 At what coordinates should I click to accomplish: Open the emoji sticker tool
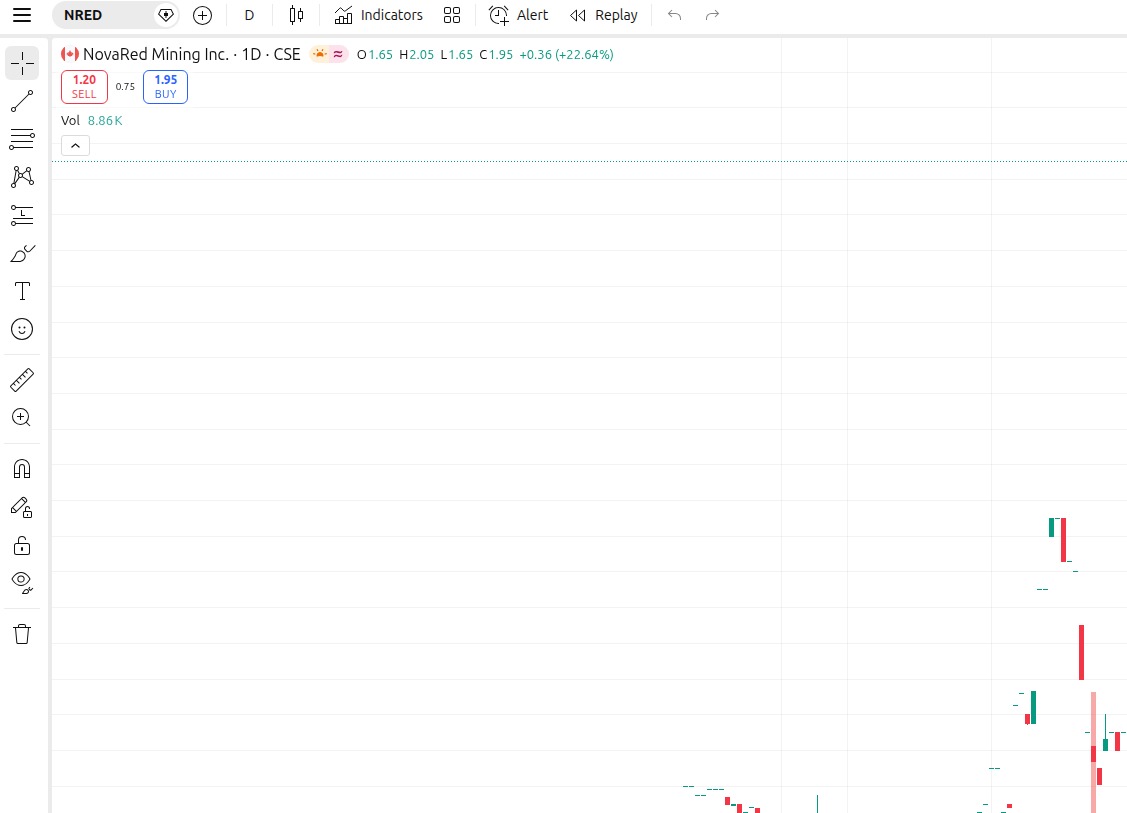(x=22, y=329)
